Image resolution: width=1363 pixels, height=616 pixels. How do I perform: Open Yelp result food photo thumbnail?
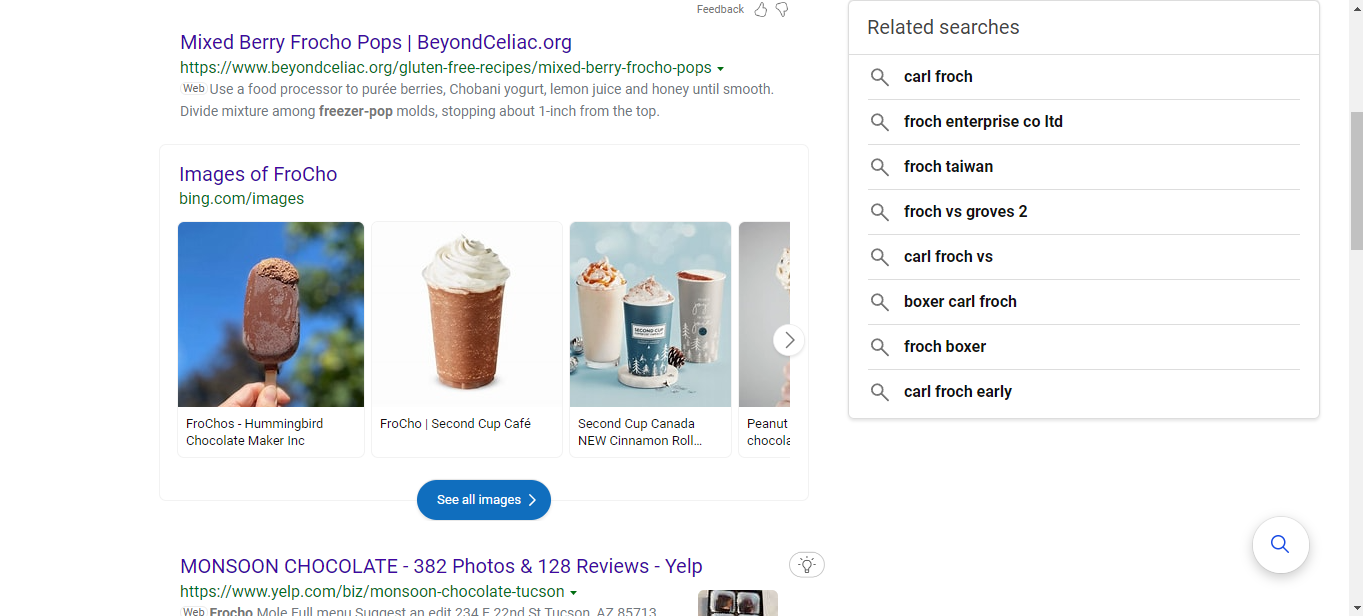pyautogui.click(x=738, y=603)
